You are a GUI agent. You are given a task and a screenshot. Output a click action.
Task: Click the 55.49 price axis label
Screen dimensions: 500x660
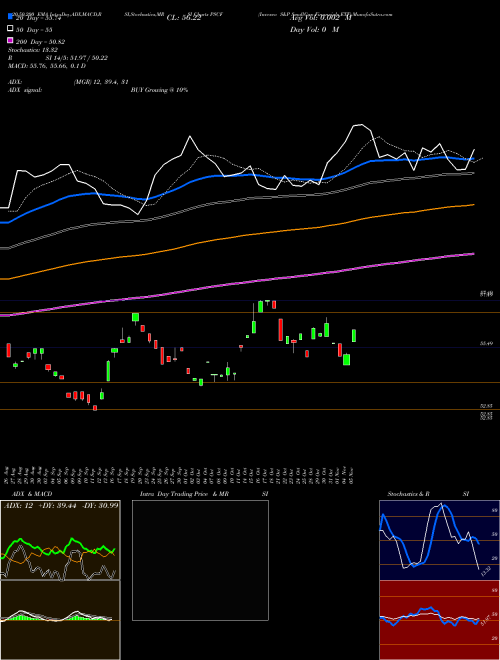[487, 343]
